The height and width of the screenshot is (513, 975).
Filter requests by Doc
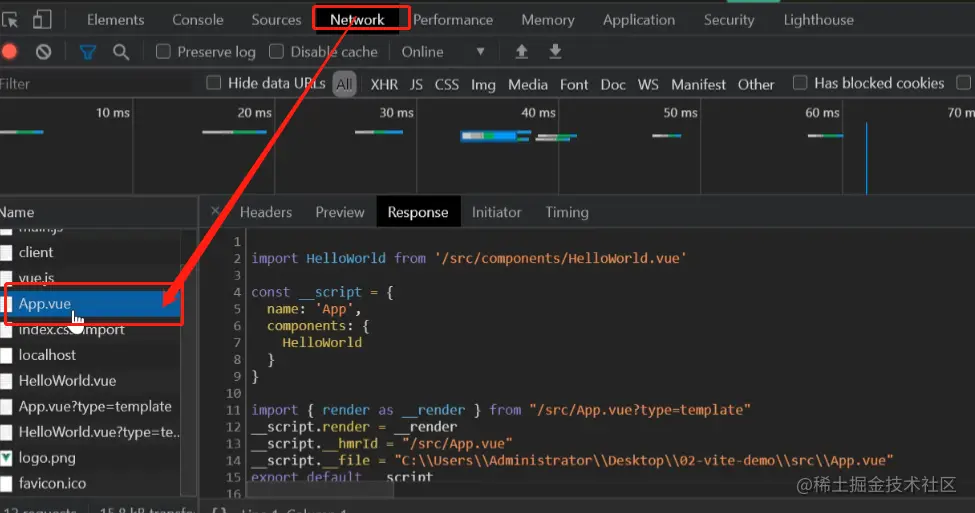(612, 85)
